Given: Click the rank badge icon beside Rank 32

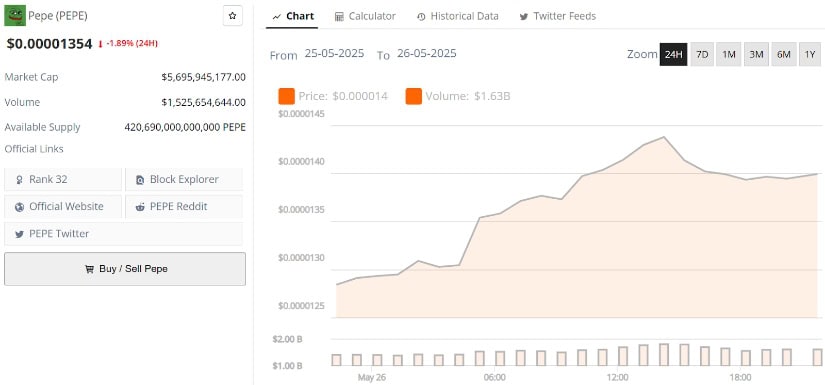Looking at the screenshot, I should pos(19,180).
